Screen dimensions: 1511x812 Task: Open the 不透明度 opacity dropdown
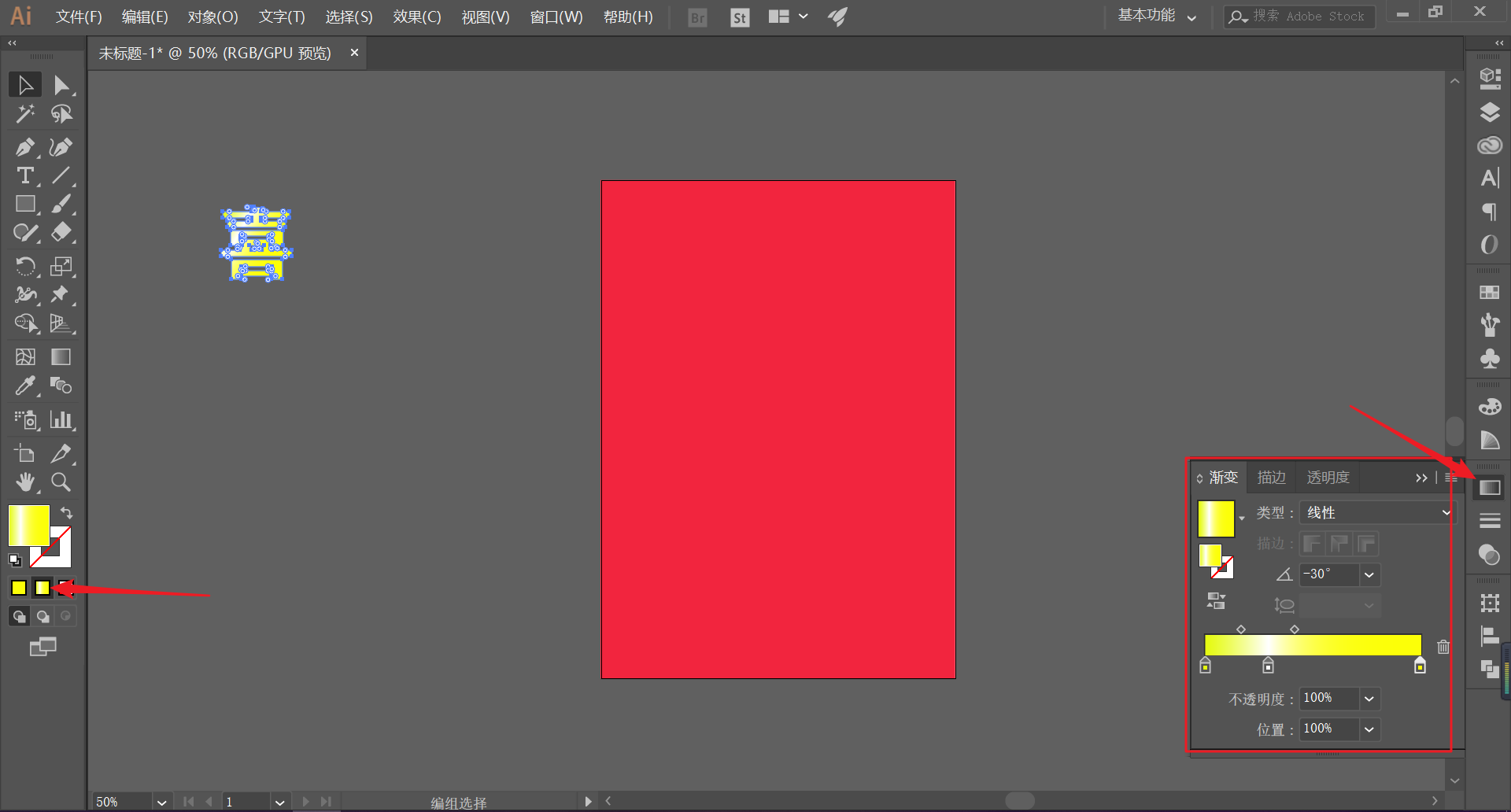tap(1369, 699)
